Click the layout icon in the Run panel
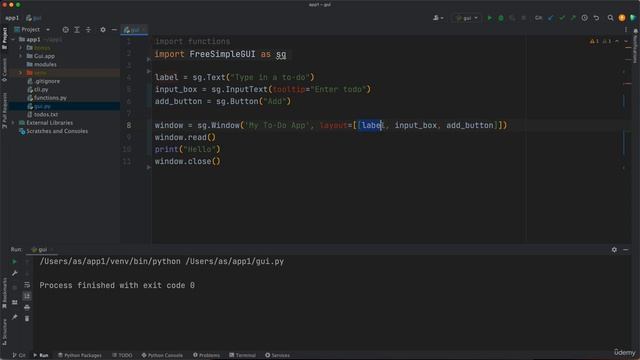 point(14,302)
